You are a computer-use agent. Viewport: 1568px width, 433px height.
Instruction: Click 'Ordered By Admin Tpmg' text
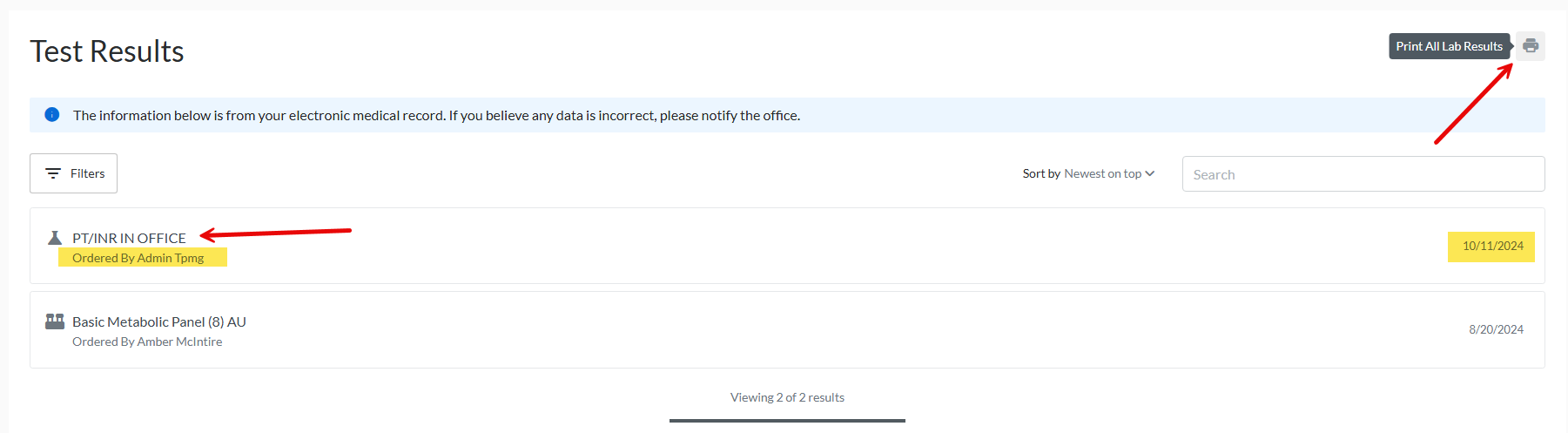(x=138, y=258)
